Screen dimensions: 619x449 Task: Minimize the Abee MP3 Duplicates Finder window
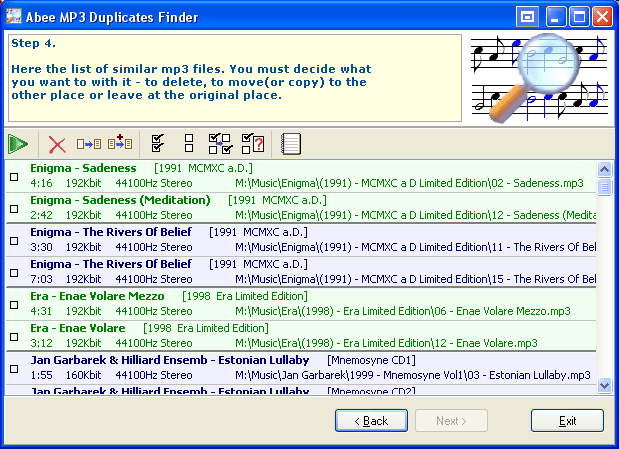tap(556, 17)
